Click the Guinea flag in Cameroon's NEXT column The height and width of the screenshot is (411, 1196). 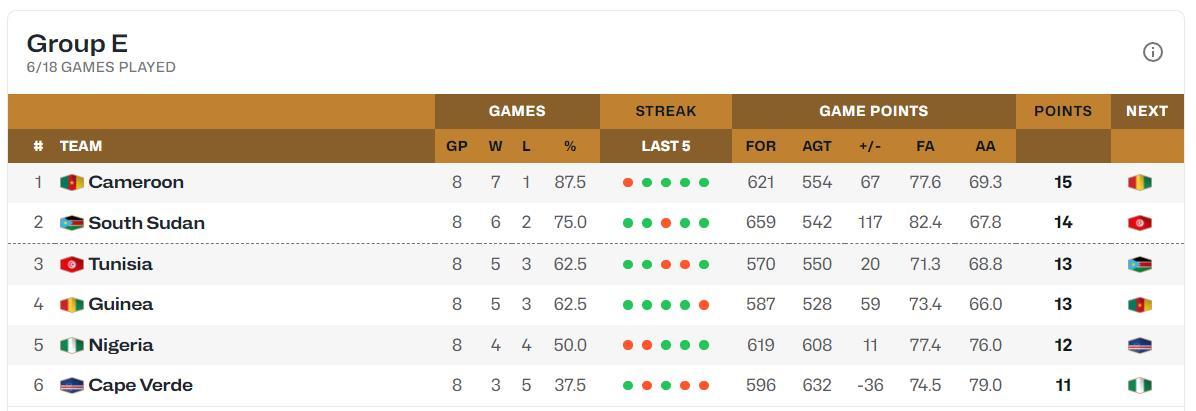(1140, 182)
